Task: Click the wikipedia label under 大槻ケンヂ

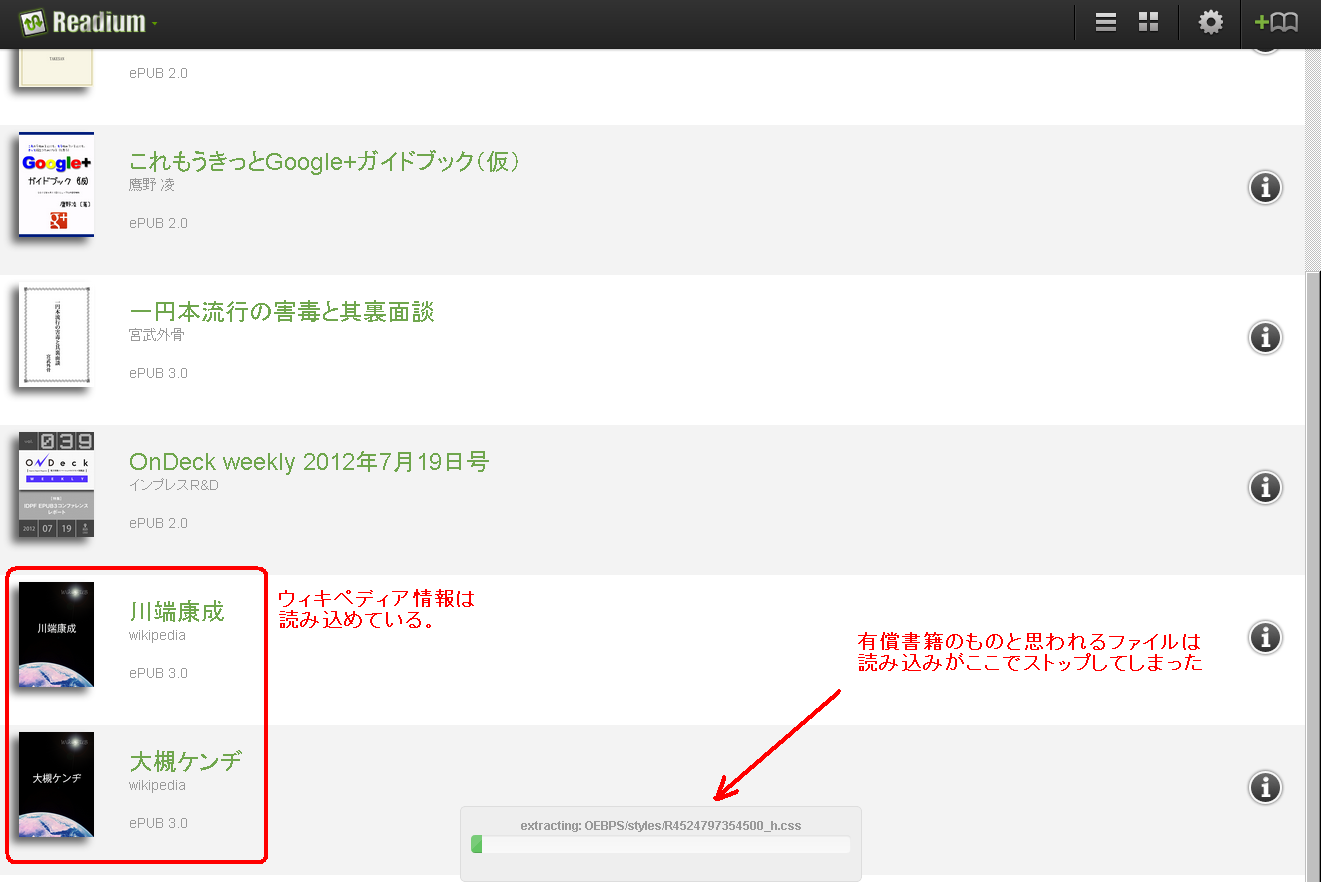Action: click(157, 785)
